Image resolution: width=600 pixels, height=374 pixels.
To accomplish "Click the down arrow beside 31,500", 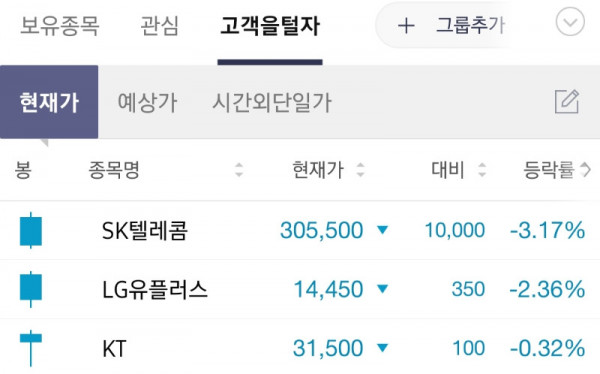I will click(382, 348).
